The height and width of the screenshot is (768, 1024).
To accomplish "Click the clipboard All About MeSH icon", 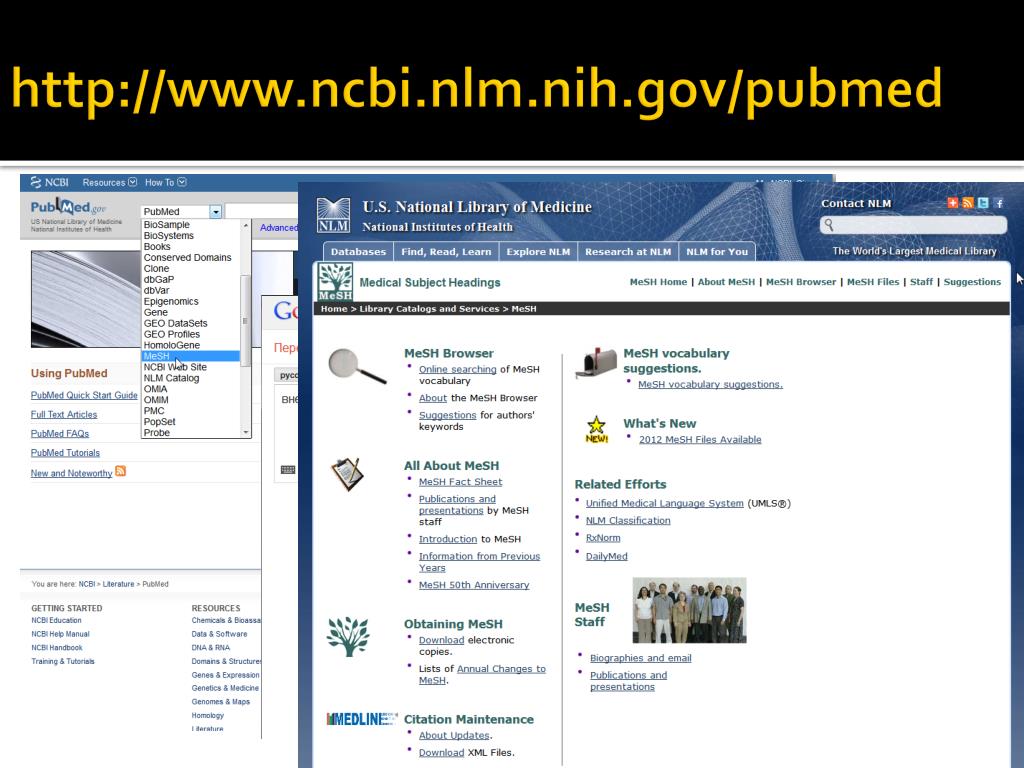I will [x=347, y=474].
